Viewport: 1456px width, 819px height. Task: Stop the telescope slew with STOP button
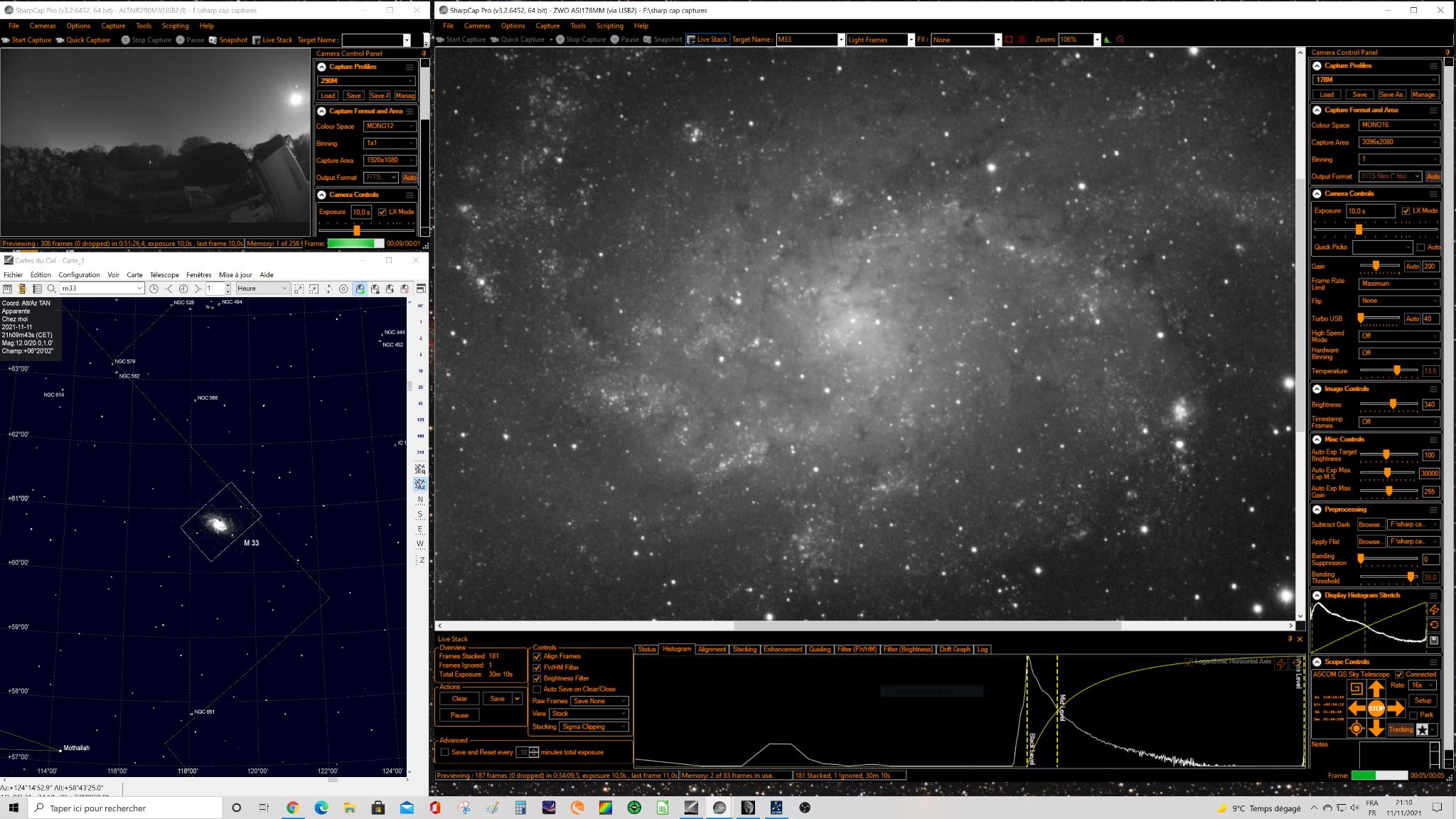click(1376, 708)
